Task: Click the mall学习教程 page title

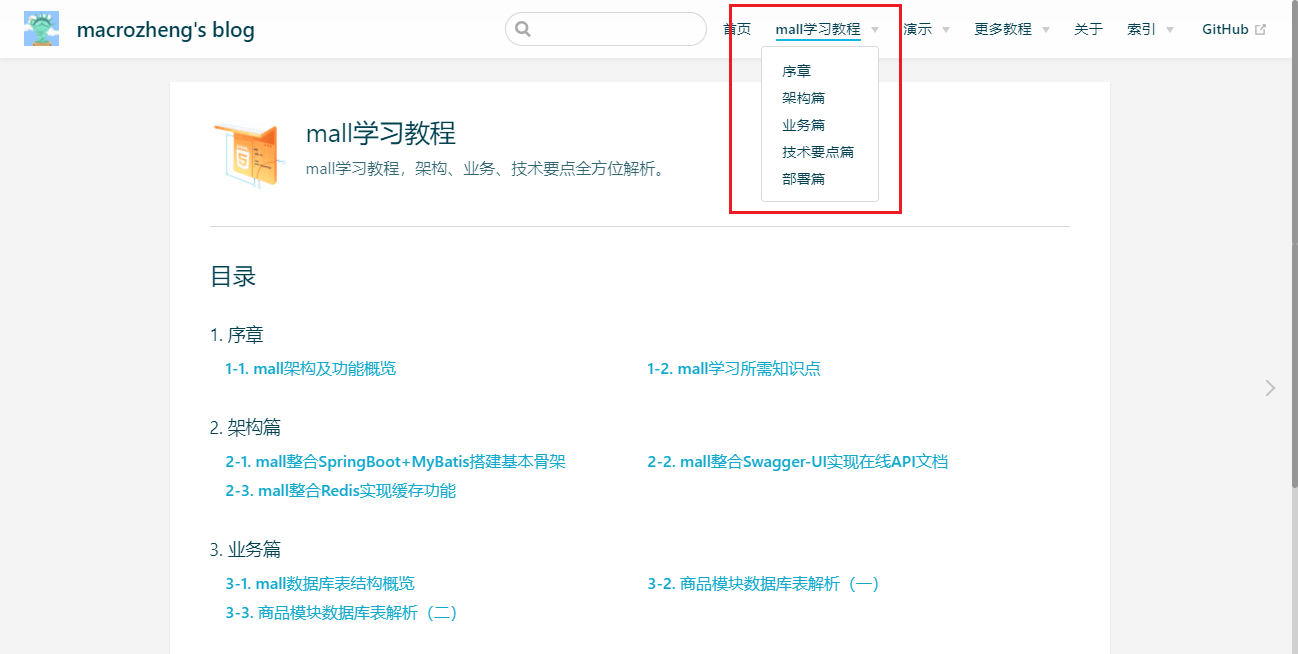Action: coord(381,133)
